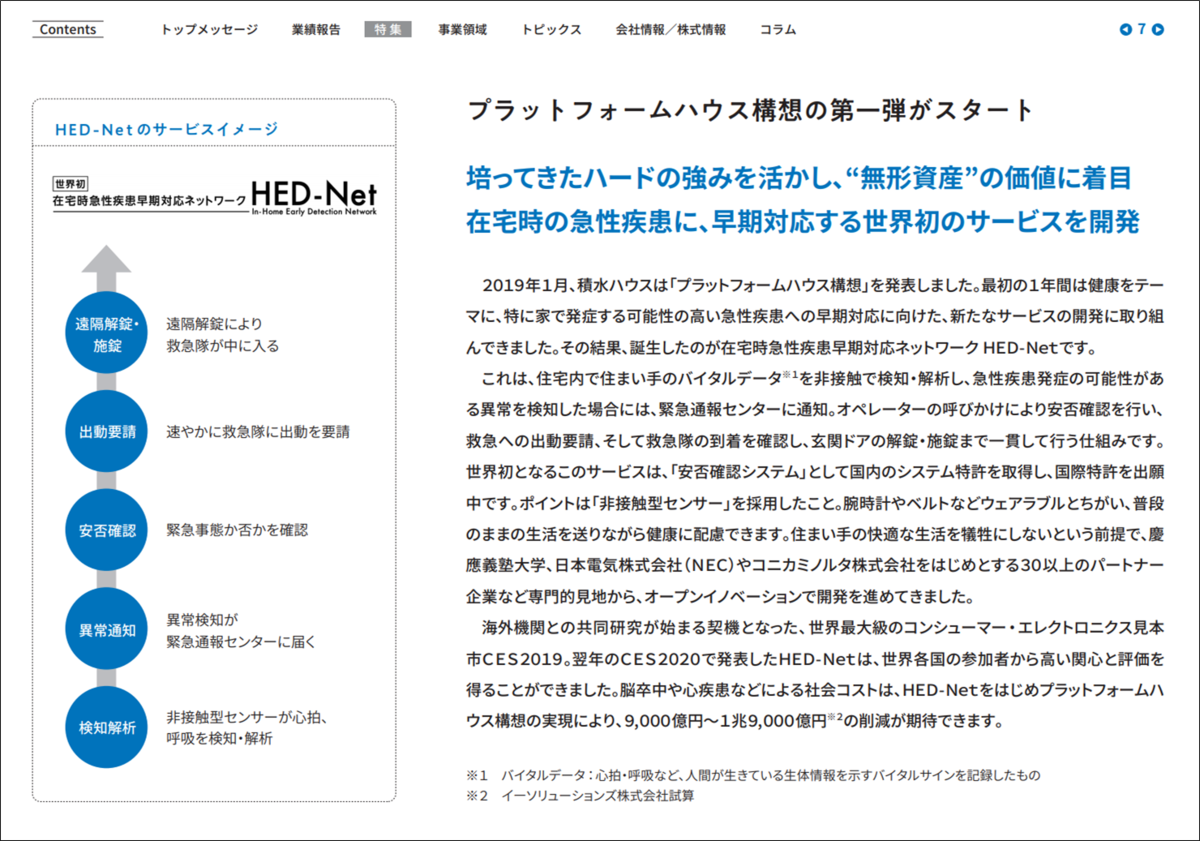Click the text 速やかに救急隊に出動を要請
The width and height of the screenshot is (1200, 841).
(x=258, y=432)
